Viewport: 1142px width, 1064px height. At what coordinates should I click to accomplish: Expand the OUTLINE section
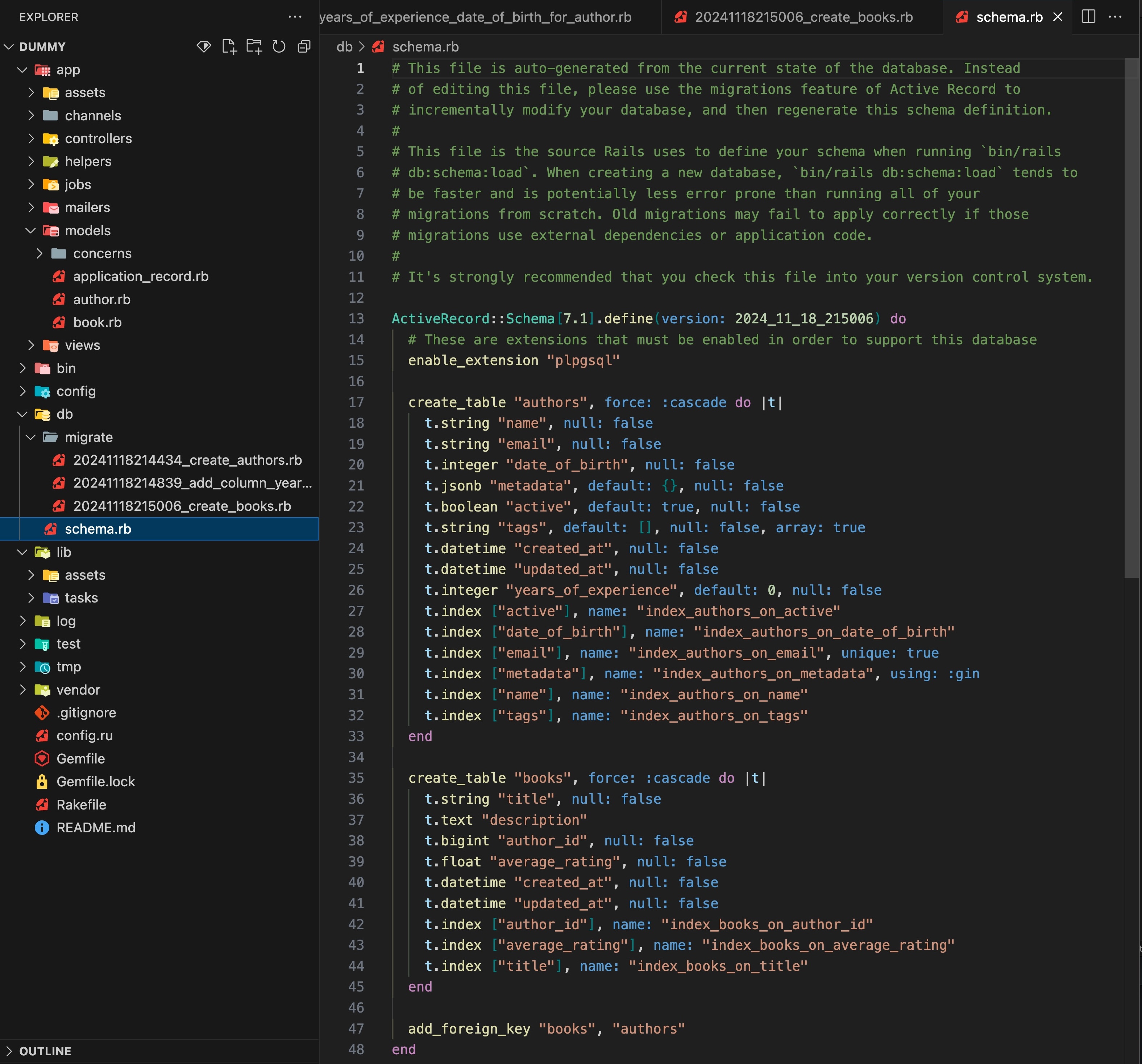pos(45,1051)
